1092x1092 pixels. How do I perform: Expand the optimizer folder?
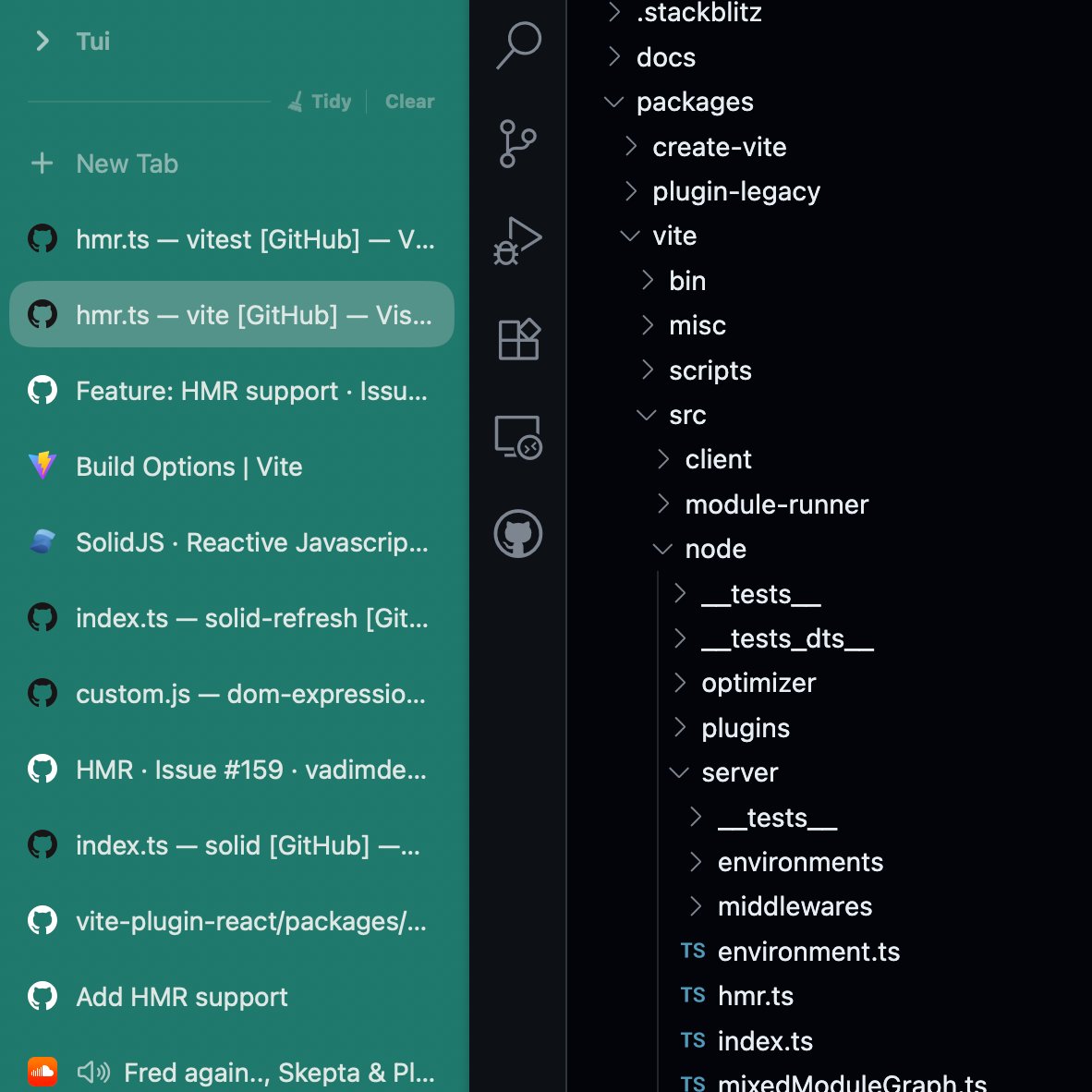679,683
